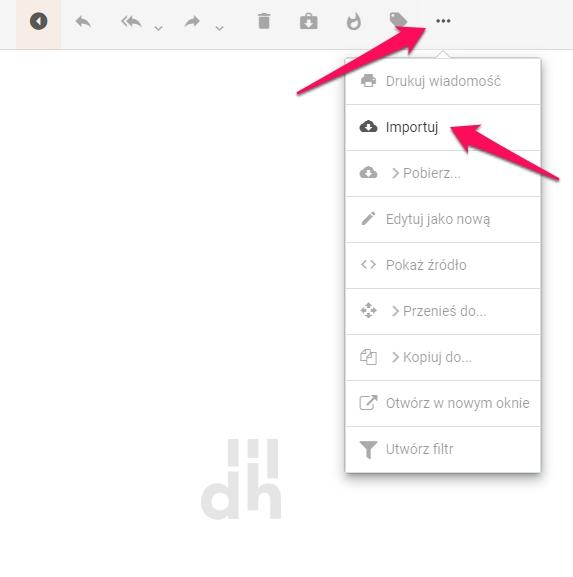
Task: Click the printer icon beside Drukuj wiadomość
Action: click(x=368, y=81)
